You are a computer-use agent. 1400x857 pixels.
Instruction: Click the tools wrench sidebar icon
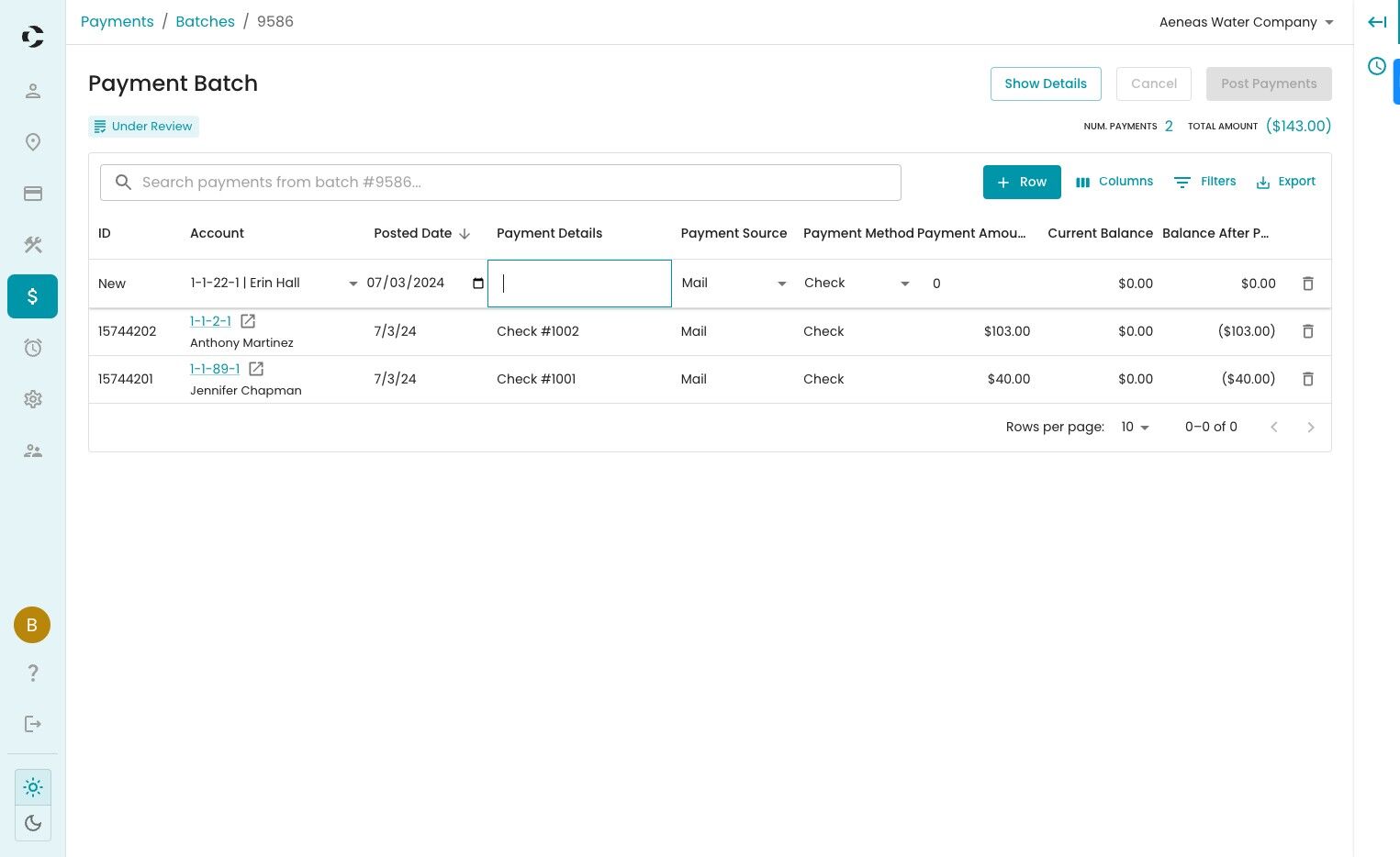point(33,245)
